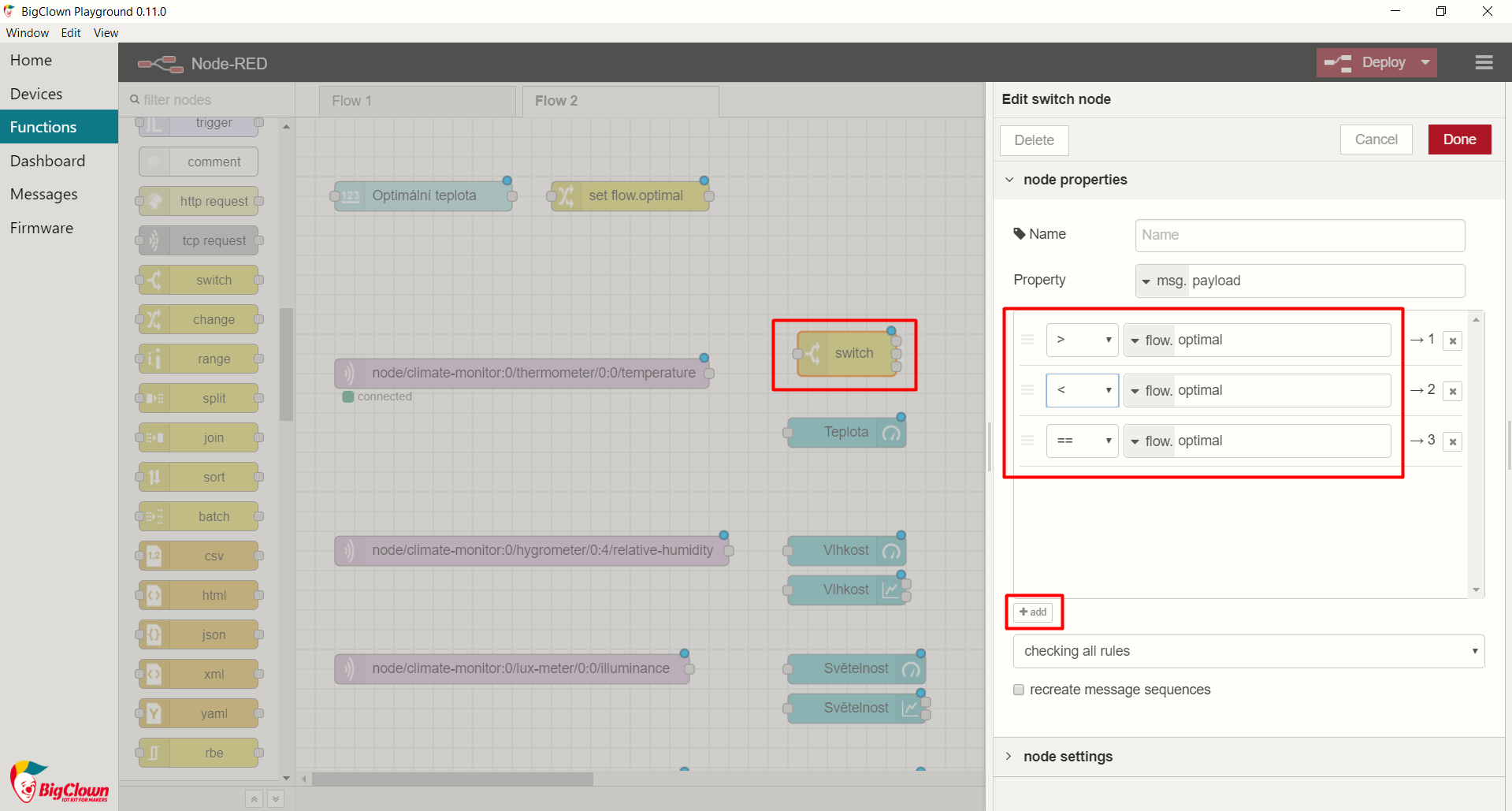Go to the Dashboard page
Image resolution: width=1512 pixels, height=811 pixels.
point(59,161)
